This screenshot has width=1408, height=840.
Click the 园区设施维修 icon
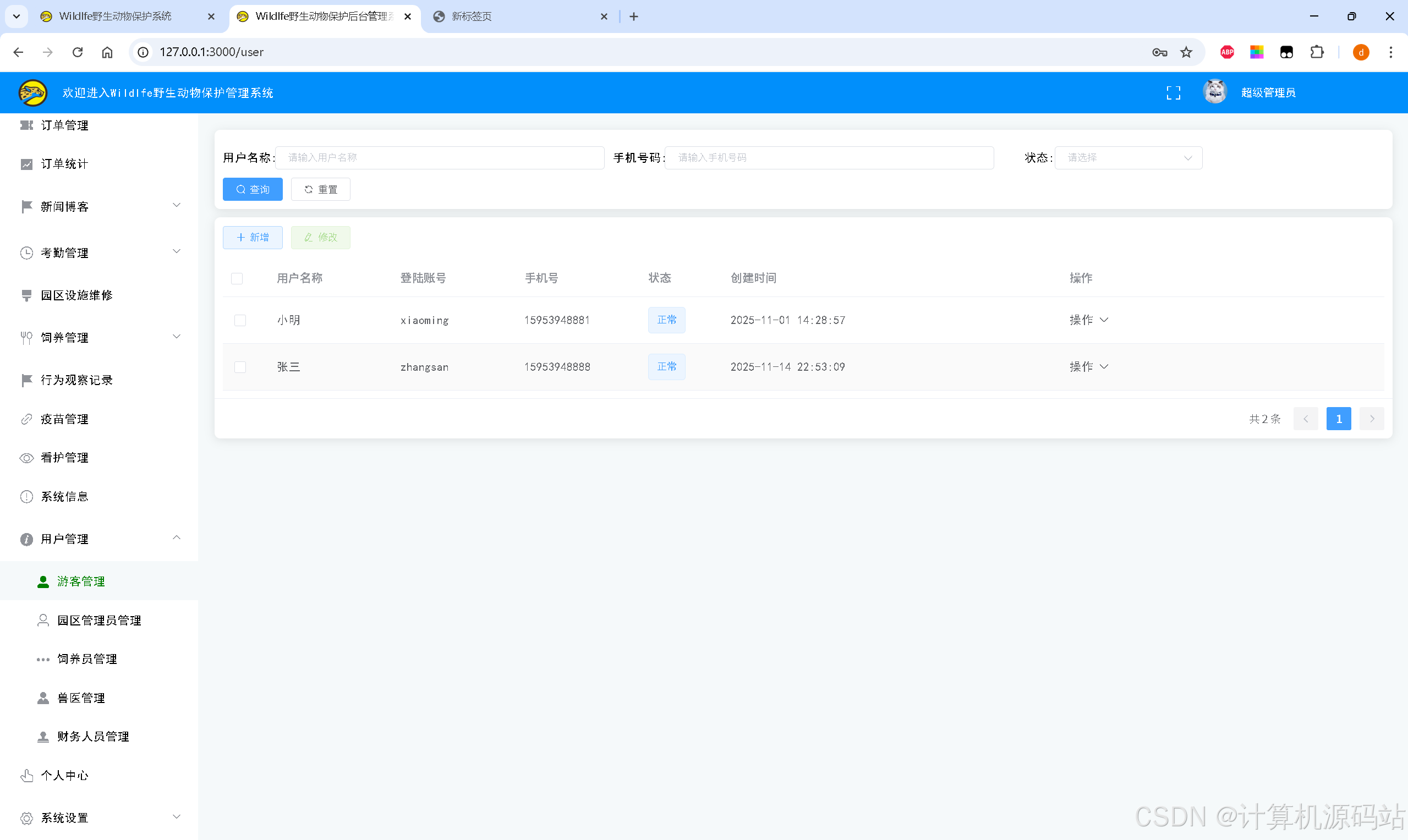click(26, 295)
